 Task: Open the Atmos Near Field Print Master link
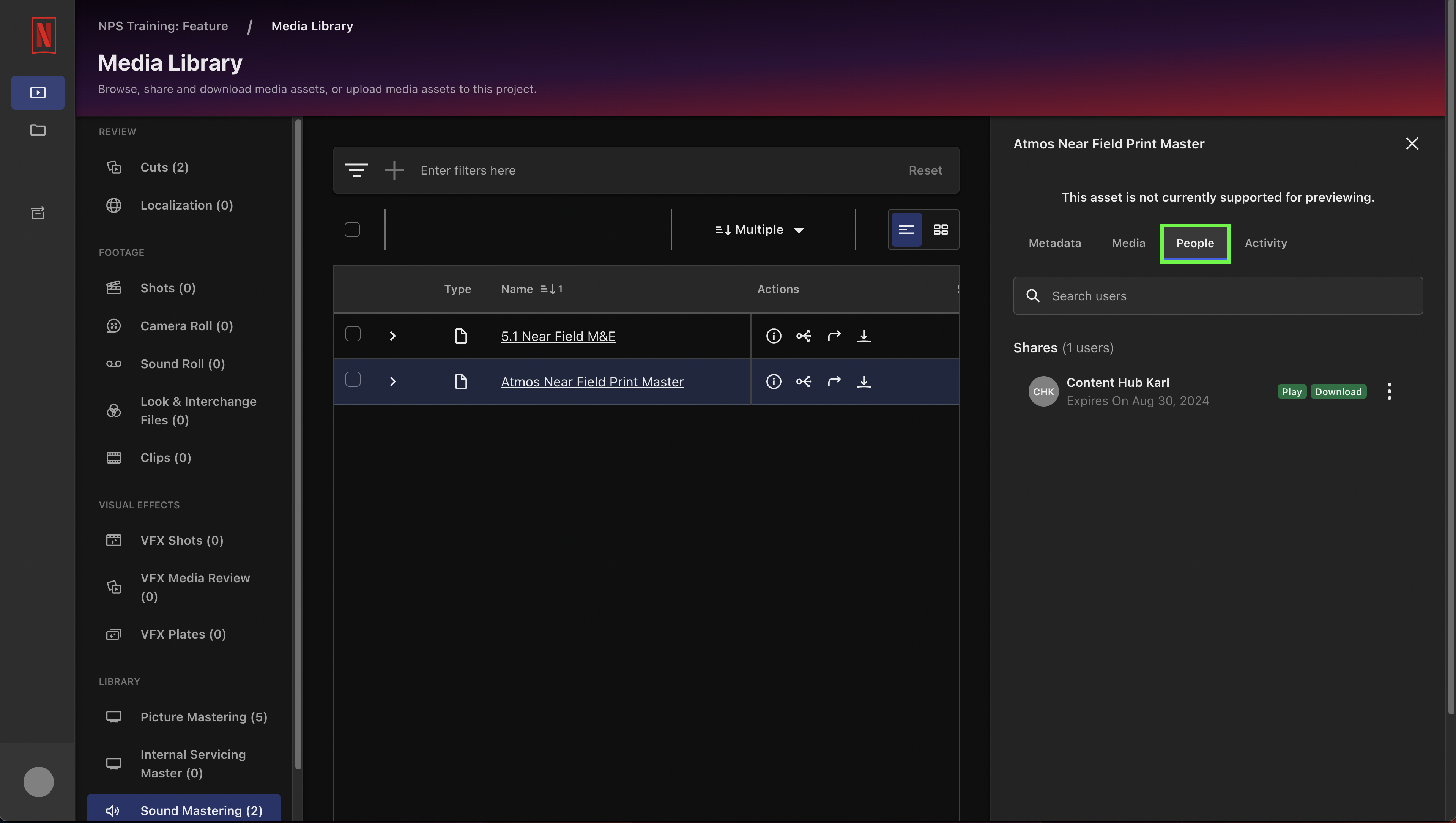tap(592, 382)
